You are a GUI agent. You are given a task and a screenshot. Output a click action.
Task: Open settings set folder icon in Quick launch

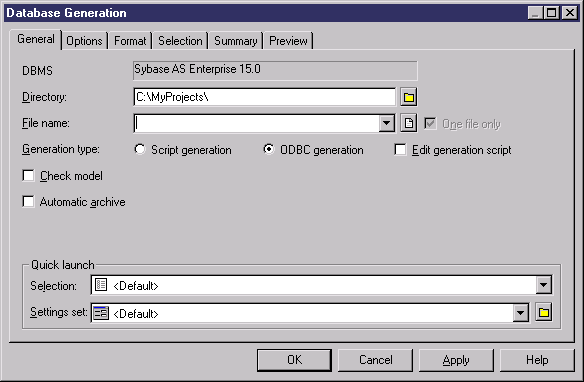click(544, 312)
